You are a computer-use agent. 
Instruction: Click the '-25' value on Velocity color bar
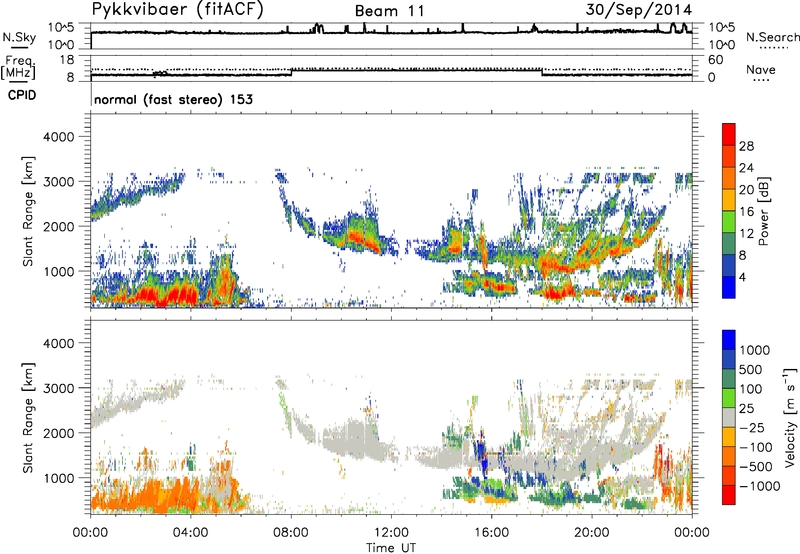pyautogui.click(x=750, y=428)
